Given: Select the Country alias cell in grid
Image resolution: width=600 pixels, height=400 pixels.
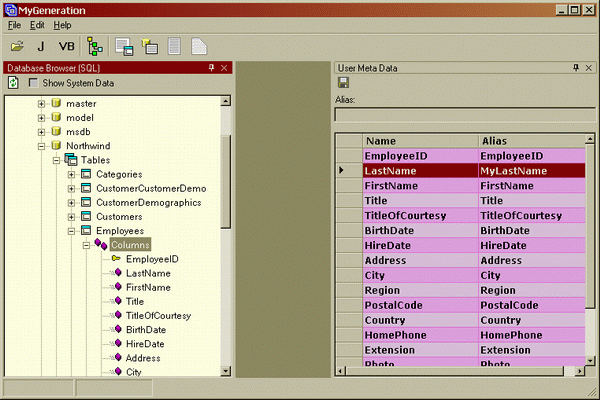Looking at the screenshot, I should click(532, 320).
